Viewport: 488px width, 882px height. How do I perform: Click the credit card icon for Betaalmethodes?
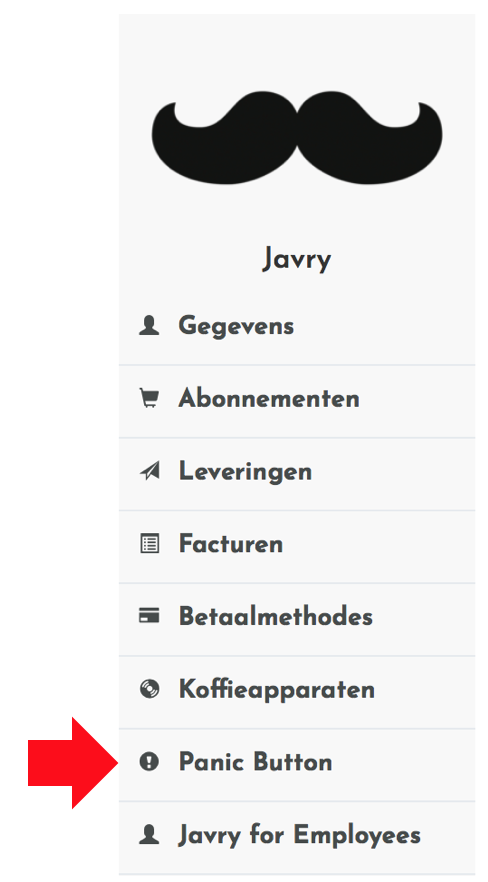point(149,616)
